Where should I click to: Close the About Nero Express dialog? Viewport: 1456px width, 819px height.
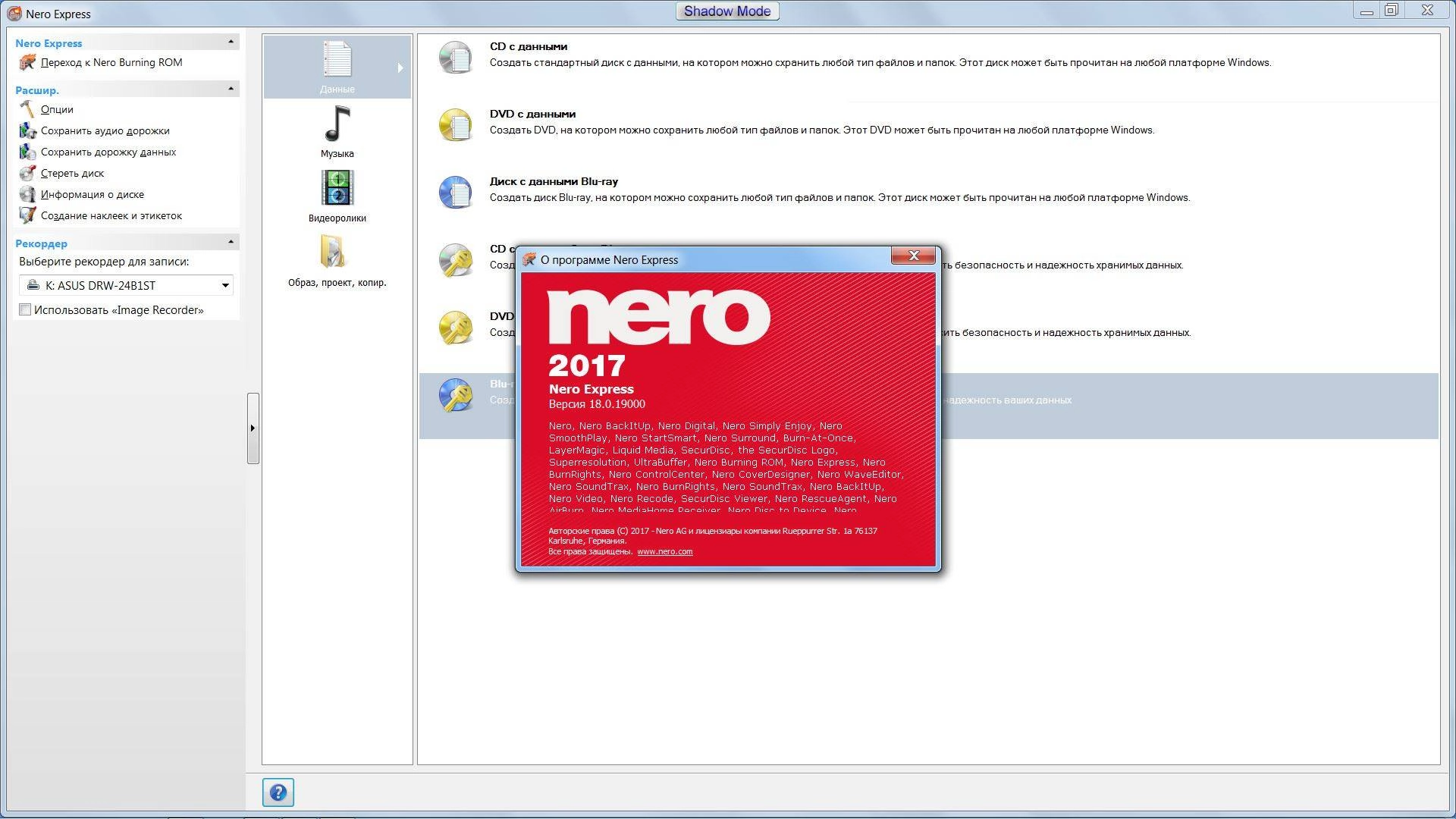pos(913,256)
